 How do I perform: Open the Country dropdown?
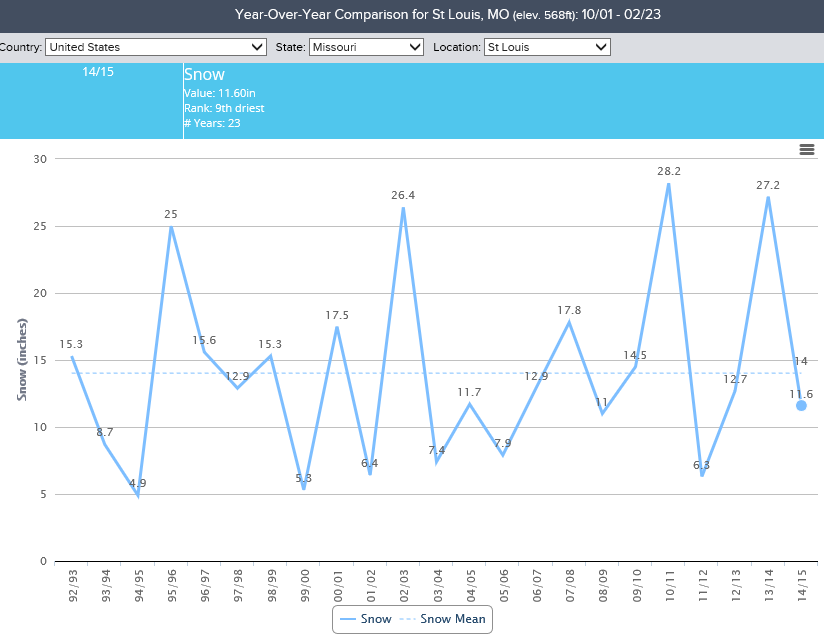(155, 46)
